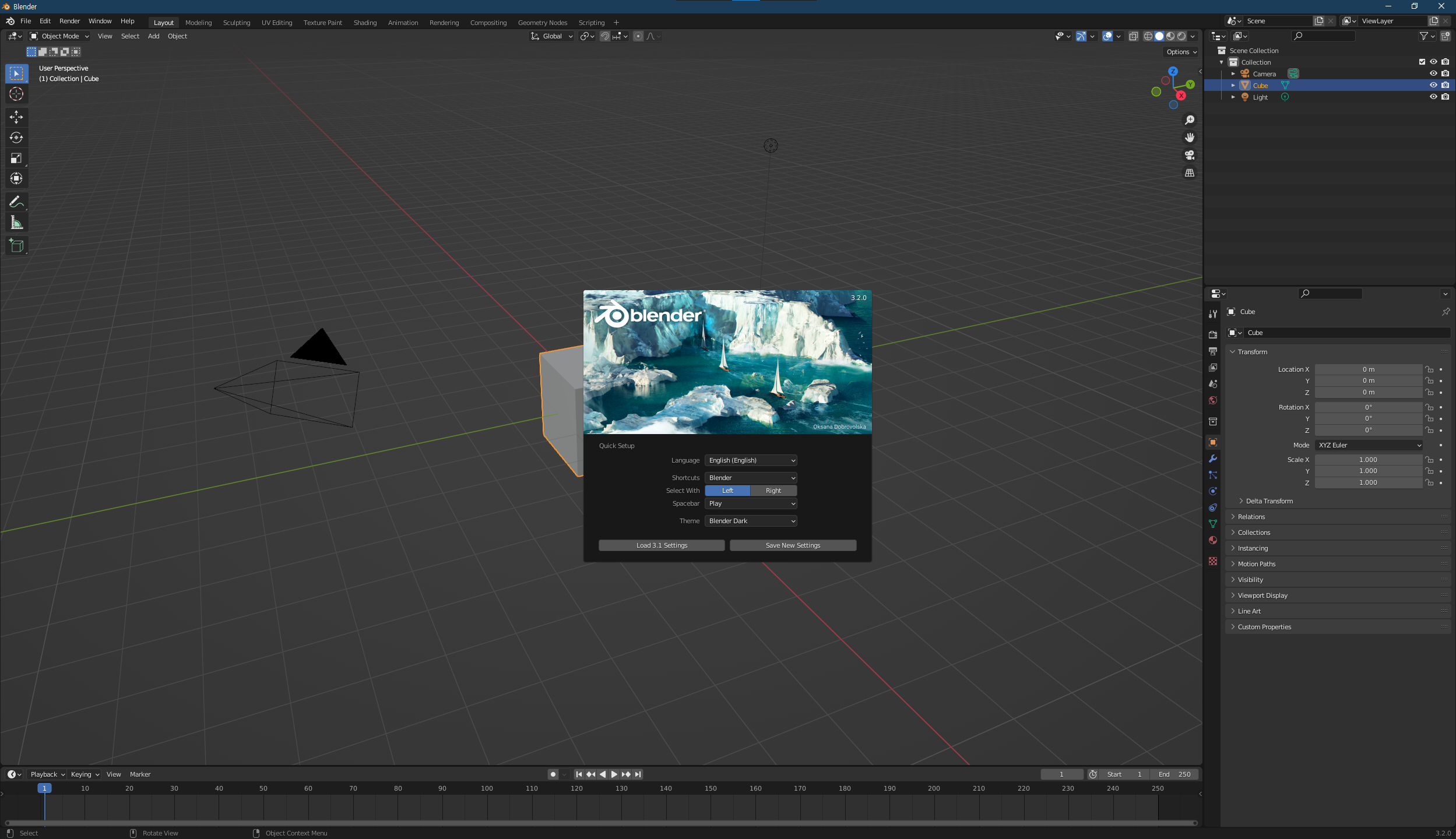
Task: Click Load 3.1 Settings button
Action: tap(662, 545)
